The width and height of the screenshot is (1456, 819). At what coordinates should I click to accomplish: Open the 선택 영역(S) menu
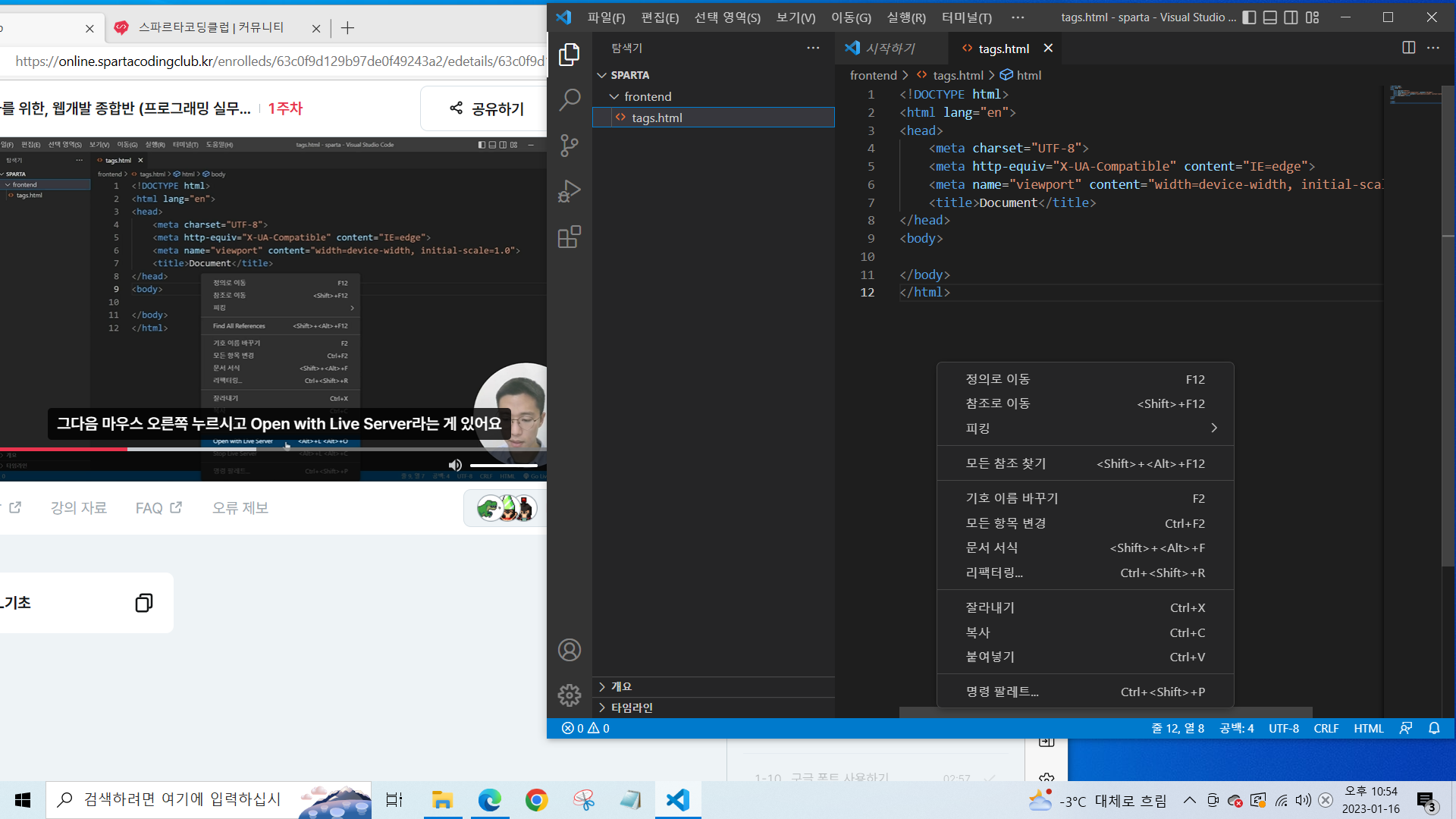[x=727, y=17]
